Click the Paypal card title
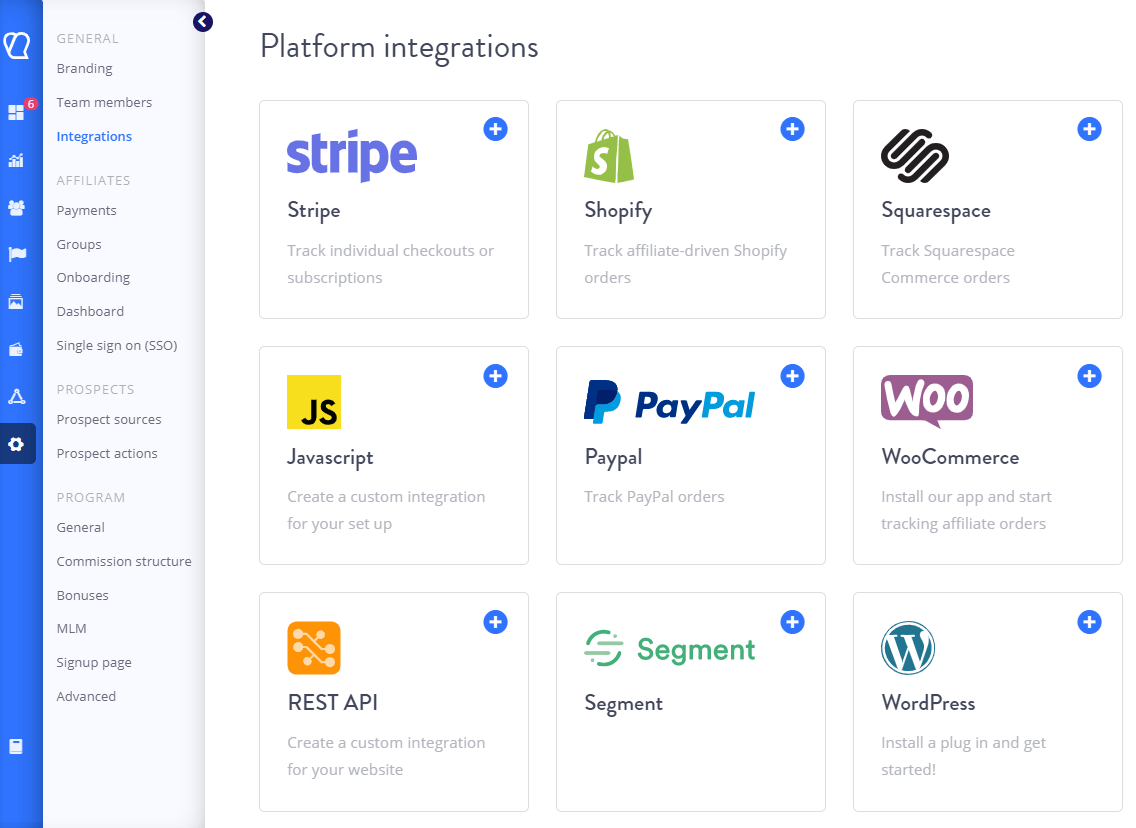Image resolution: width=1136 pixels, height=828 pixels. pos(614,458)
